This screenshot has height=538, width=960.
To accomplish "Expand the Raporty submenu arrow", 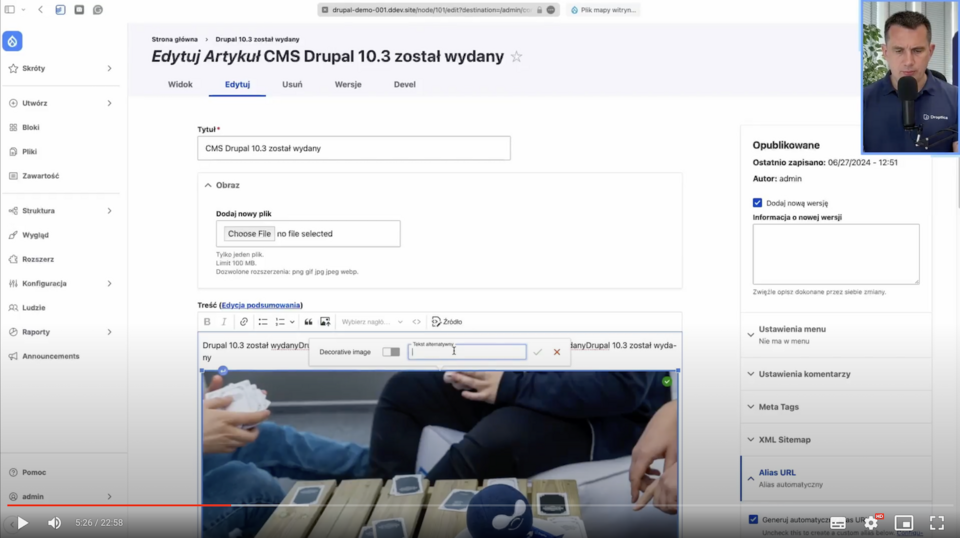I will click(110, 332).
